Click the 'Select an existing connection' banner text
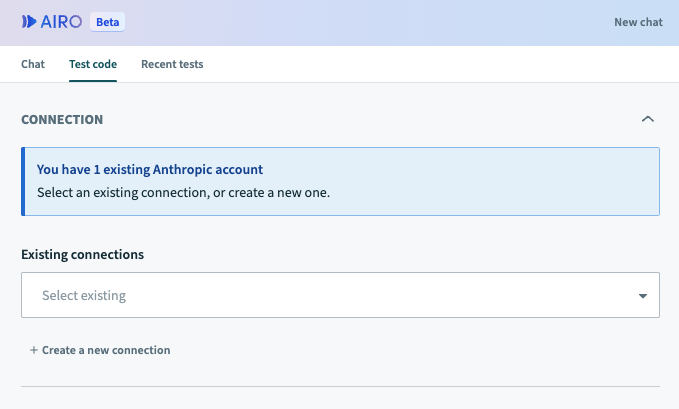The height and width of the screenshot is (409, 679). (183, 191)
